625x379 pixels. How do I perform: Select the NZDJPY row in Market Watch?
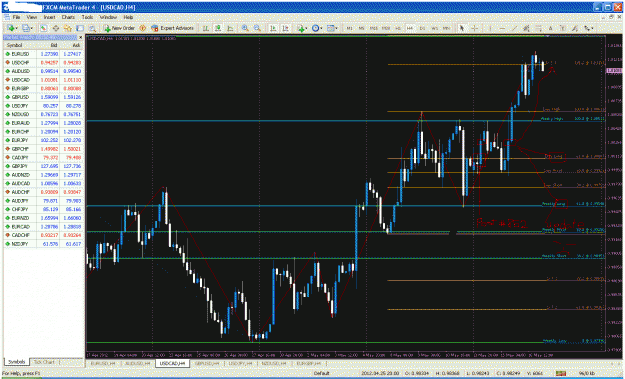click(x=43, y=244)
